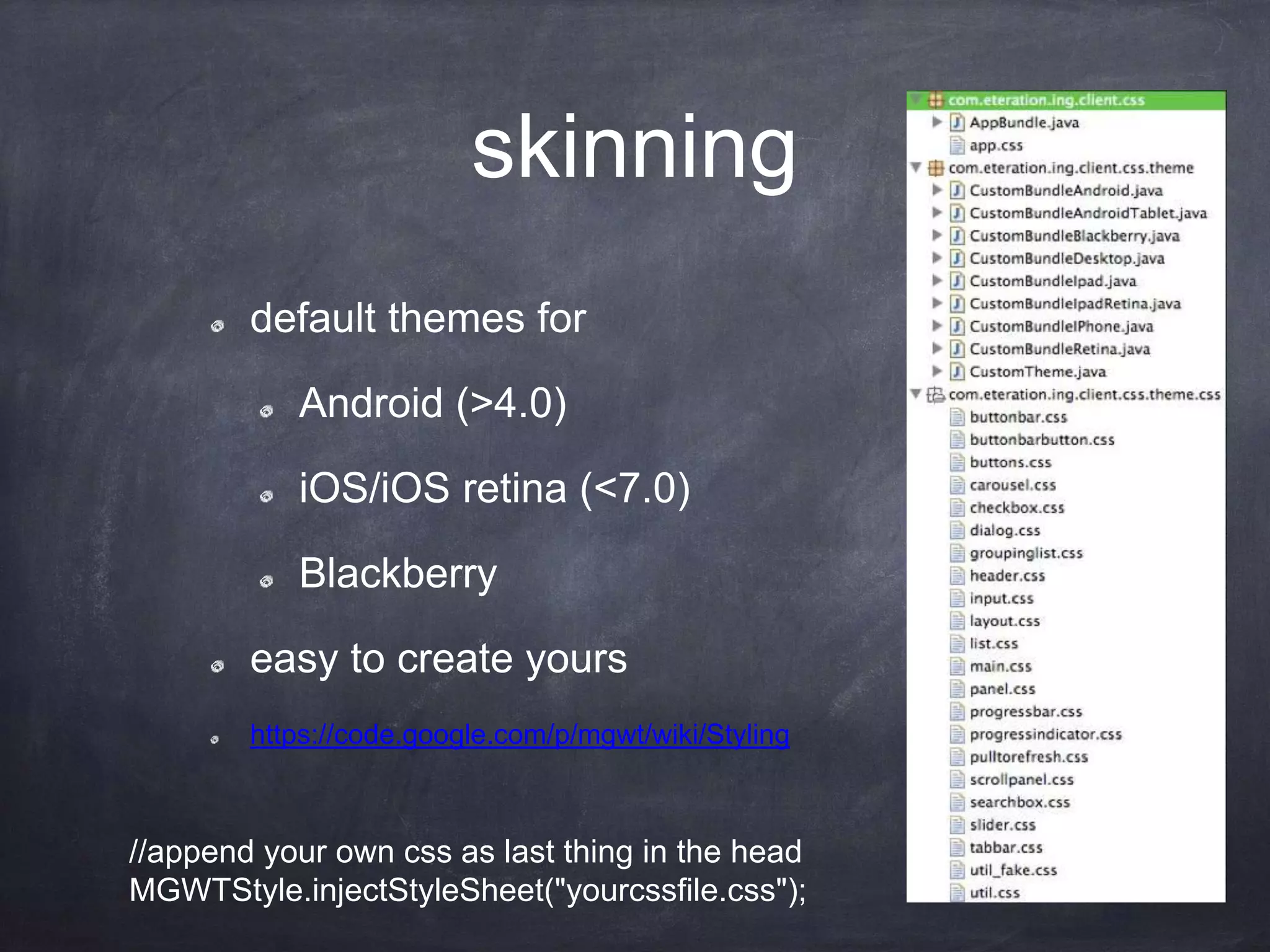Image resolution: width=1270 pixels, height=952 pixels.
Task: Click the groupinglist.css file icon
Action: point(957,553)
